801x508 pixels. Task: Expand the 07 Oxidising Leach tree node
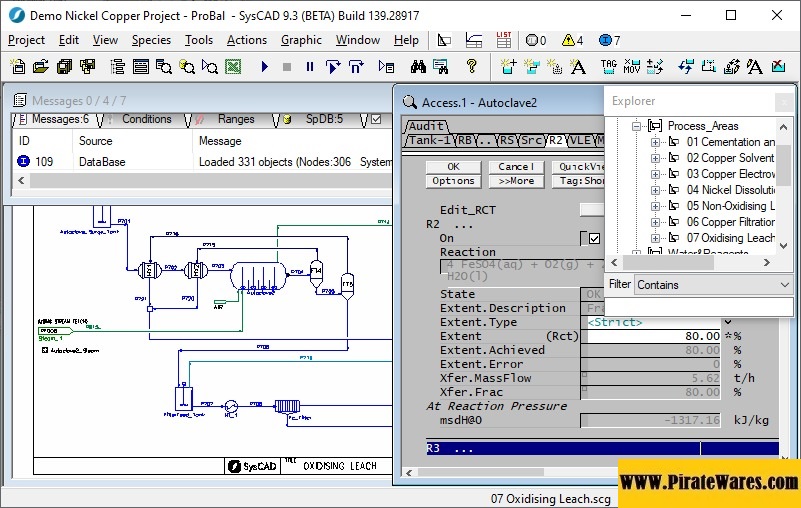pyautogui.click(x=655, y=238)
